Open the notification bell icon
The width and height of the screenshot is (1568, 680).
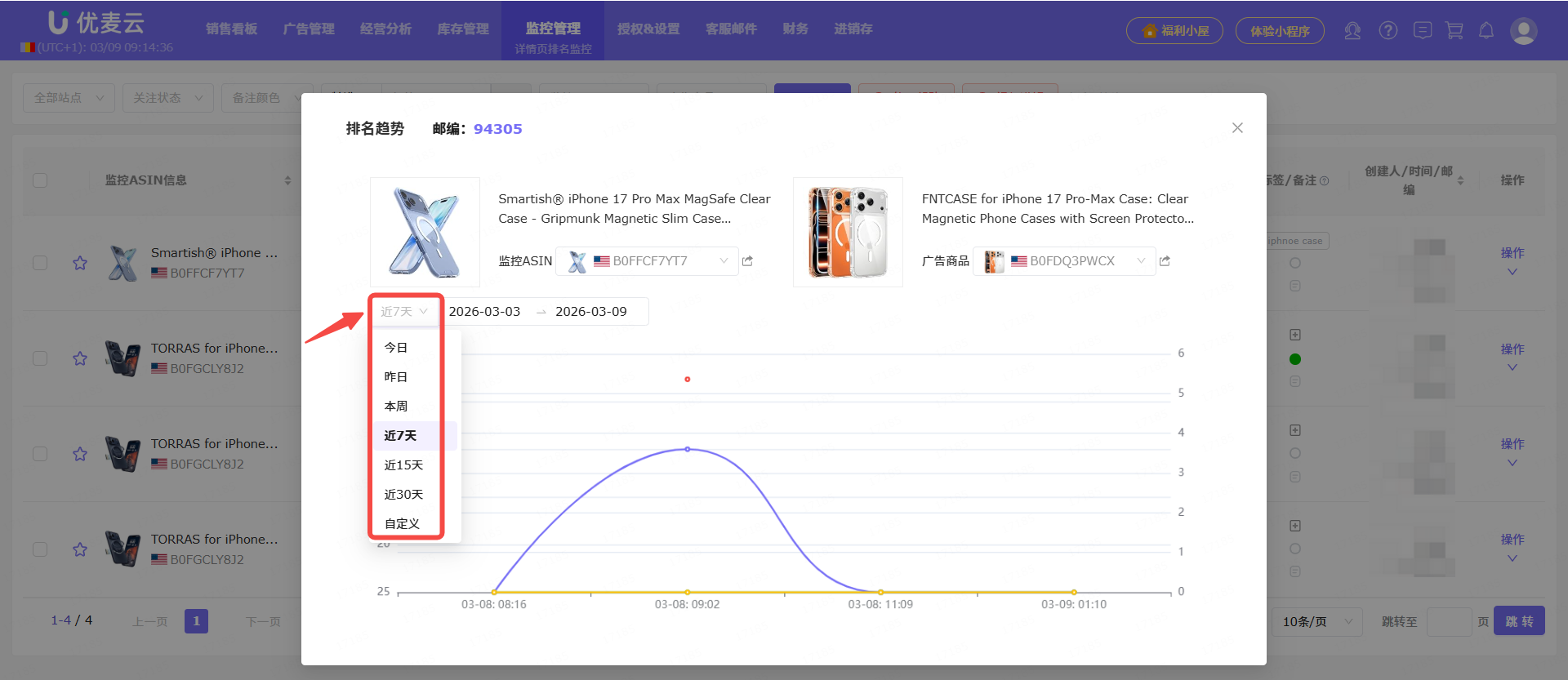pos(1486,31)
